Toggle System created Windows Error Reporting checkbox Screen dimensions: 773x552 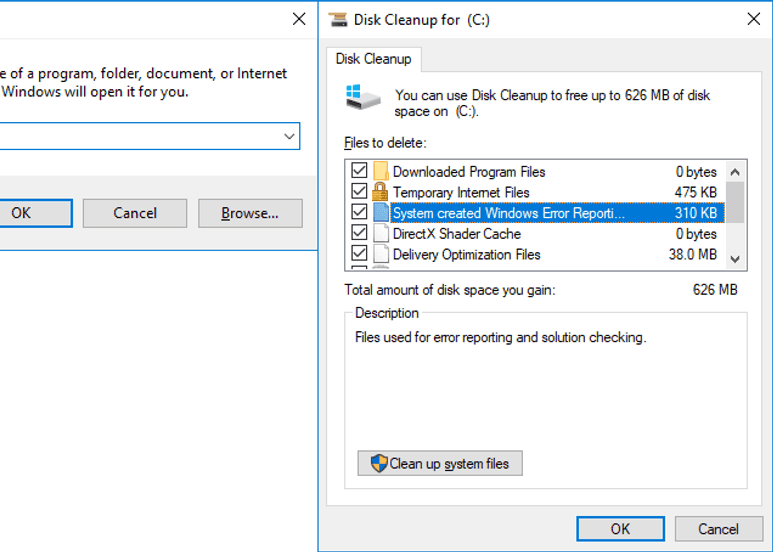359,212
